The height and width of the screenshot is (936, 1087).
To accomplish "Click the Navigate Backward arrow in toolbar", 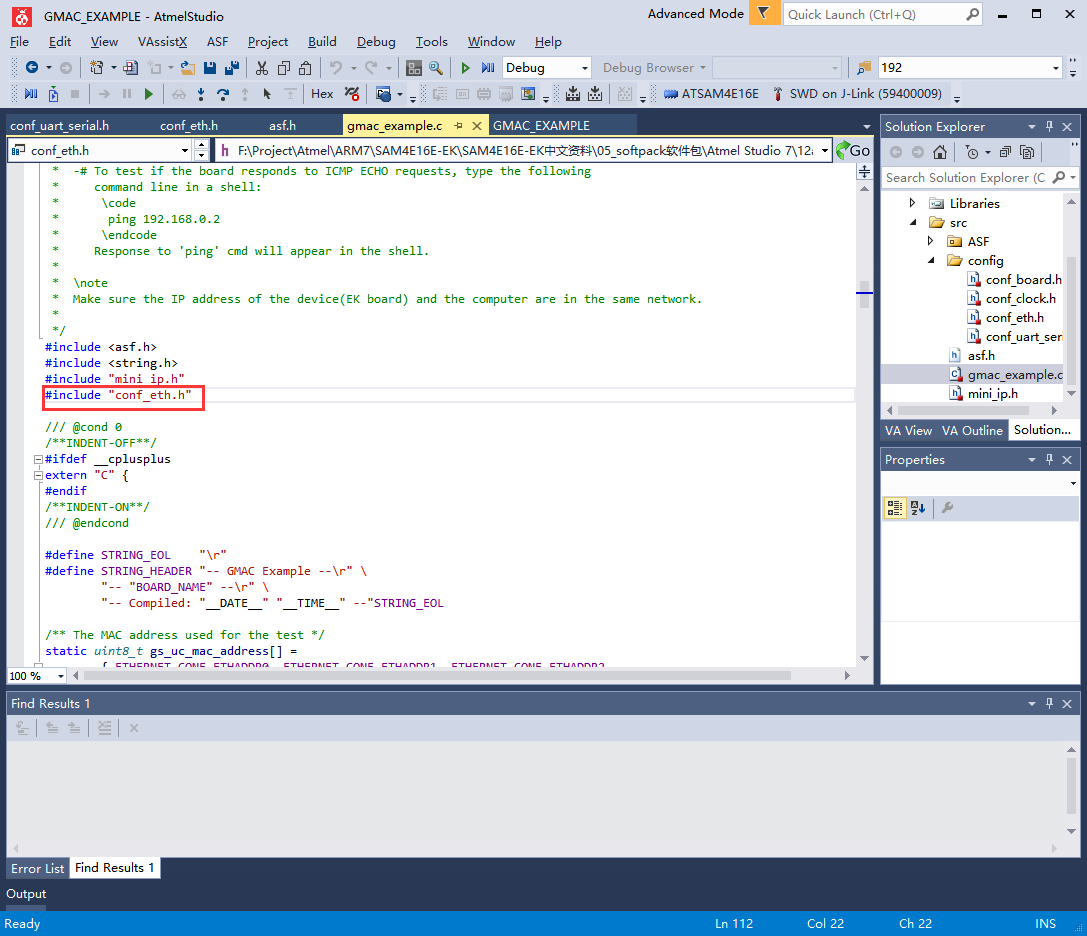I will (x=32, y=67).
